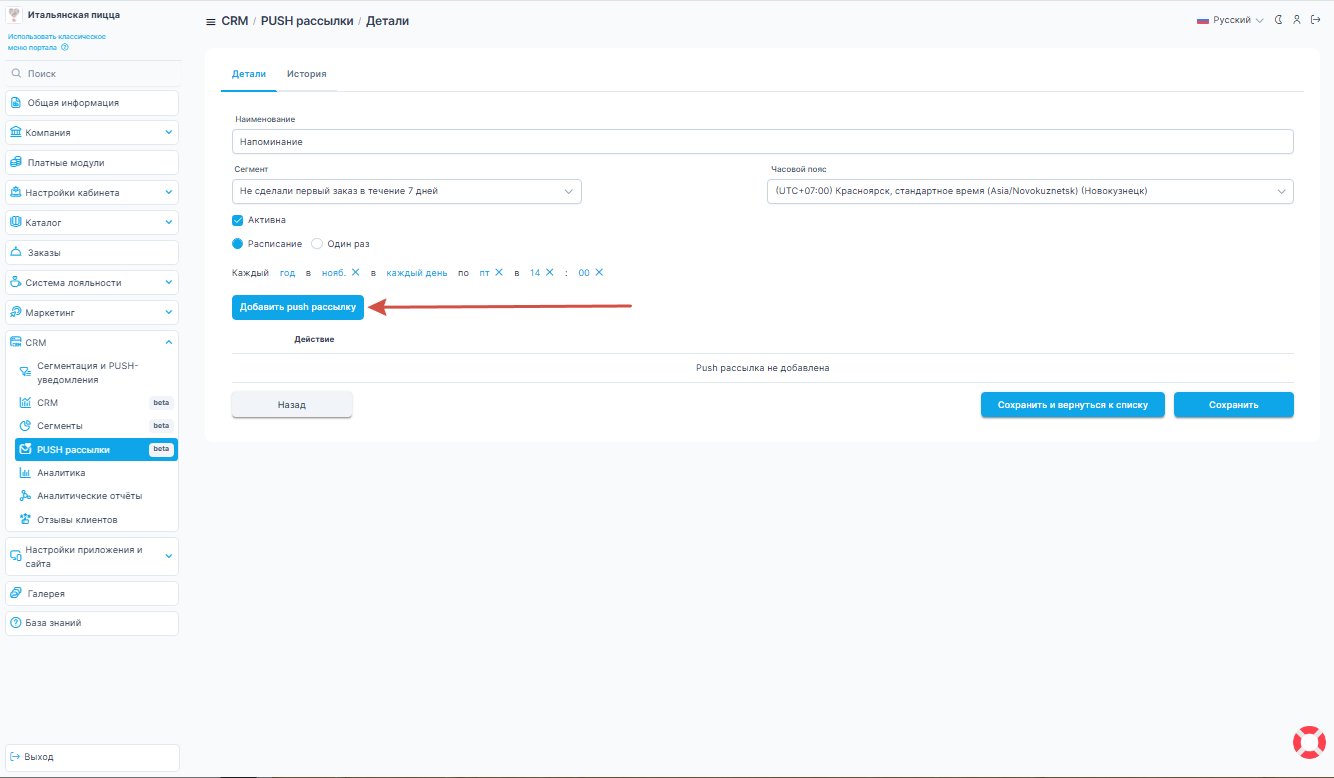The height and width of the screenshot is (778, 1334).
Task: Expand the Компания sidebar section
Action: tap(92, 133)
